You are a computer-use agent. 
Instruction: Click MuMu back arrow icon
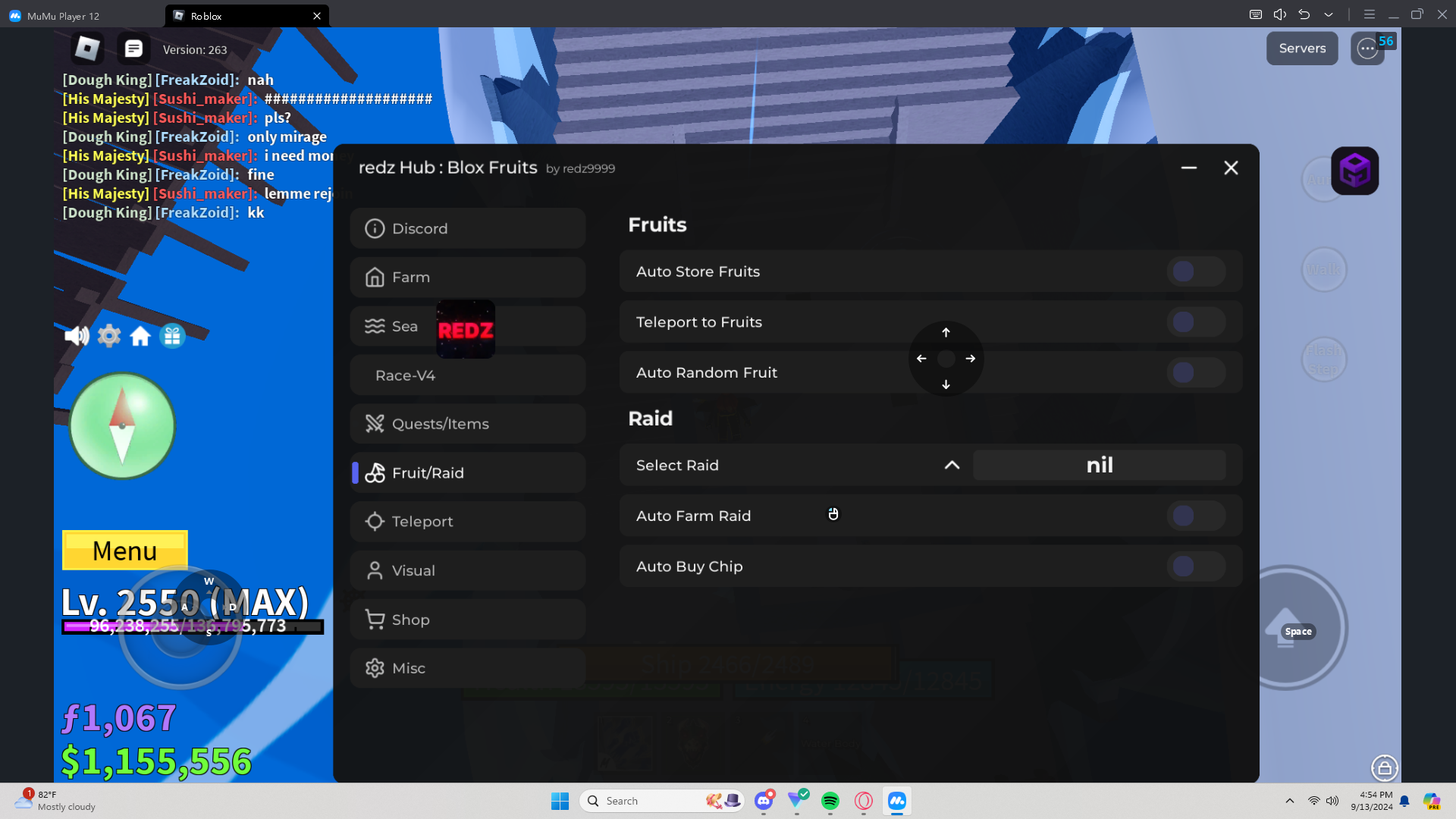pos(1304,14)
